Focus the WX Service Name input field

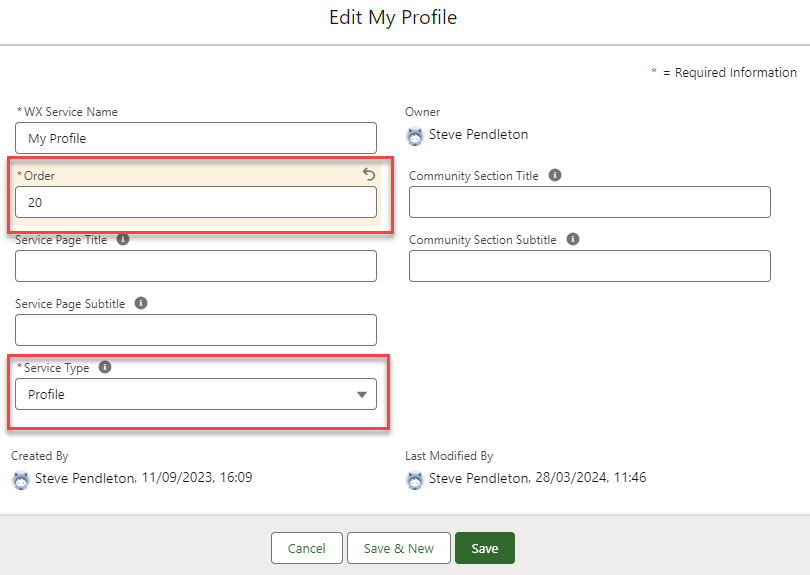pyautogui.click(x=196, y=138)
